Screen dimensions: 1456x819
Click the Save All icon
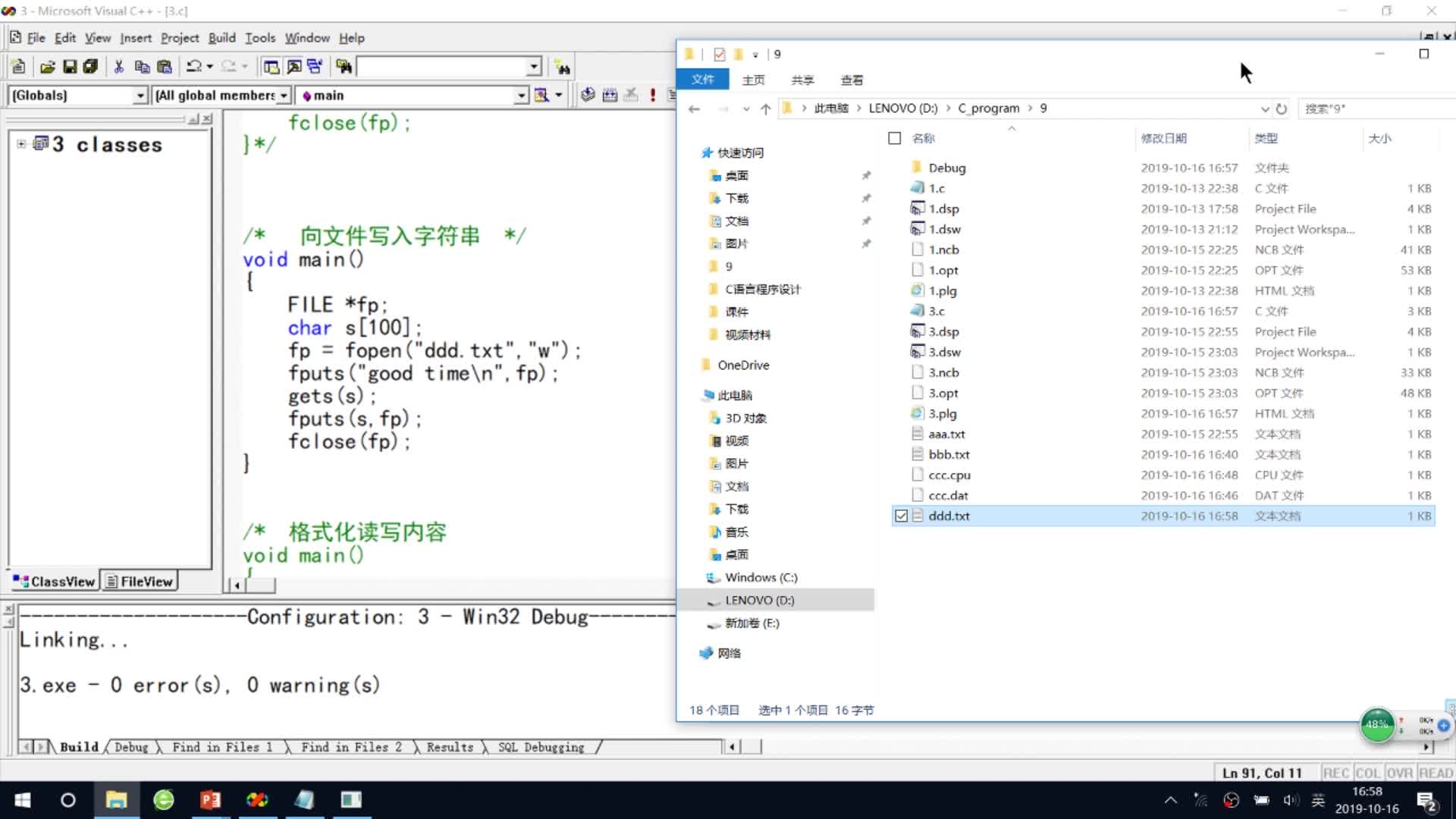90,67
